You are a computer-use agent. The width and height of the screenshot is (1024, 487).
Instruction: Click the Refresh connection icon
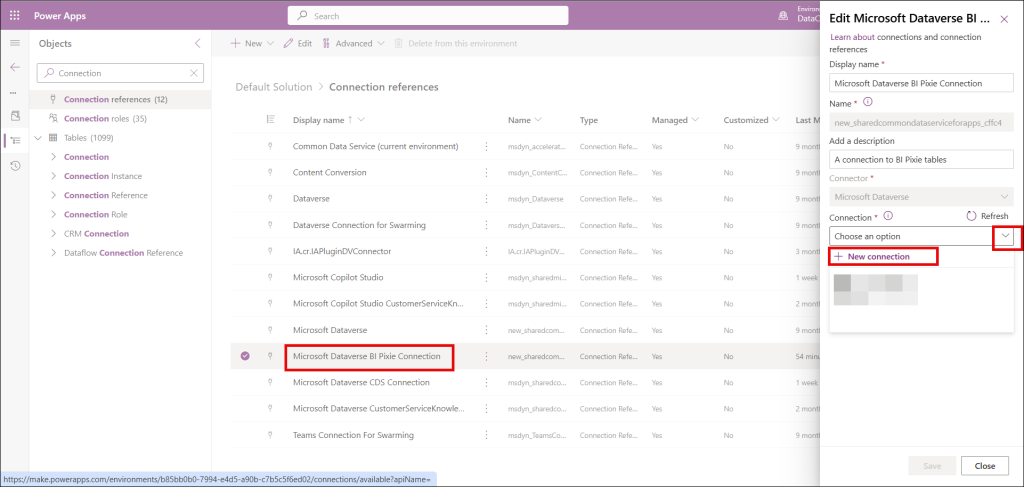coord(970,216)
